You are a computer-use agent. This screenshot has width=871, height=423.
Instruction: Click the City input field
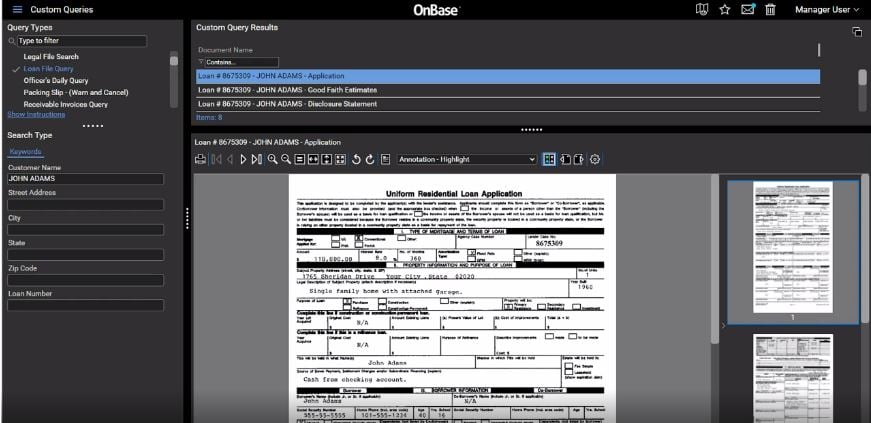click(x=86, y=230)
